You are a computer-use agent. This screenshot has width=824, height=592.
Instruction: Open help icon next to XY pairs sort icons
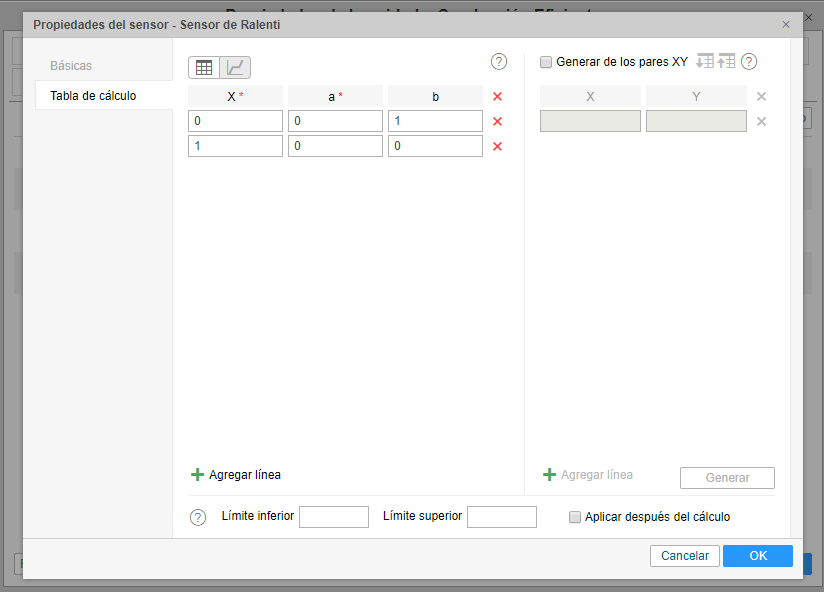749,62
